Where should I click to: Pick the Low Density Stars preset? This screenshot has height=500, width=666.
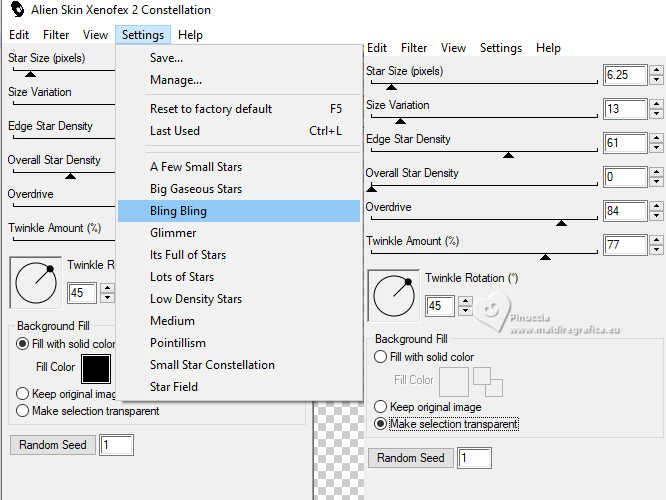pos(239,299)
